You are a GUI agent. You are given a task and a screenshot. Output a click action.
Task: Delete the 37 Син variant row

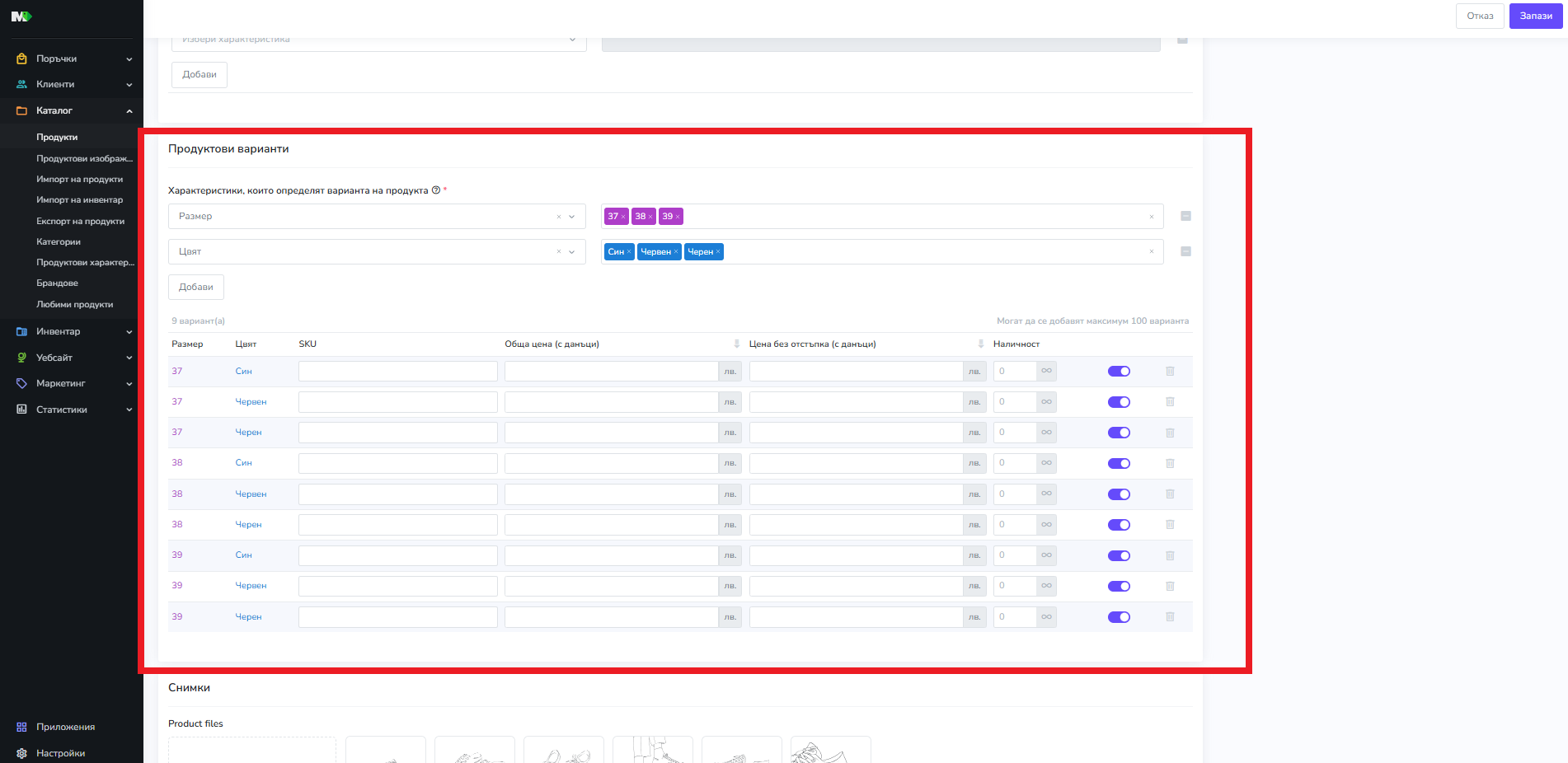pos(1169,372)
